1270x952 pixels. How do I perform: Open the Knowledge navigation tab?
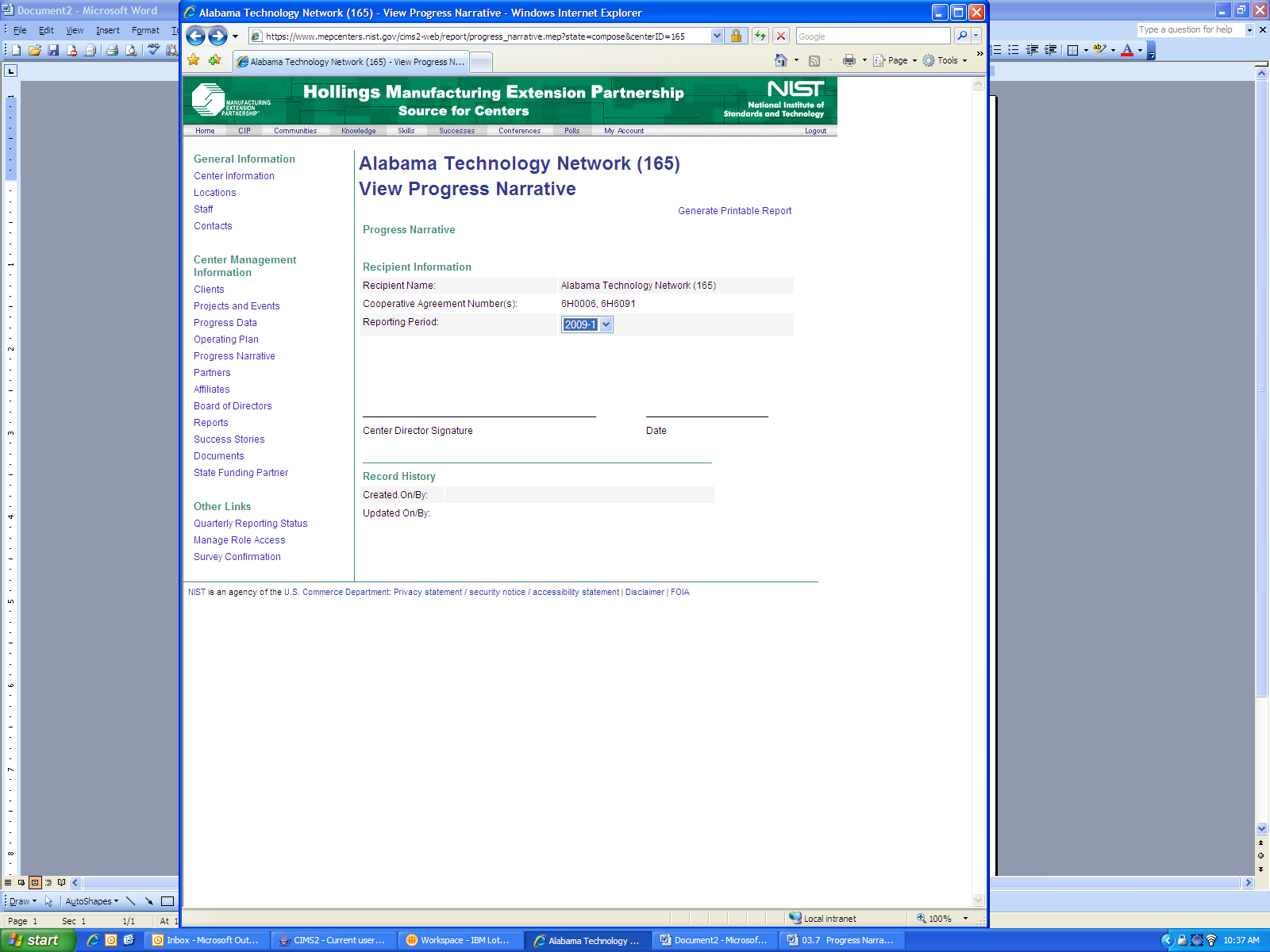click(x=359, y=131)
